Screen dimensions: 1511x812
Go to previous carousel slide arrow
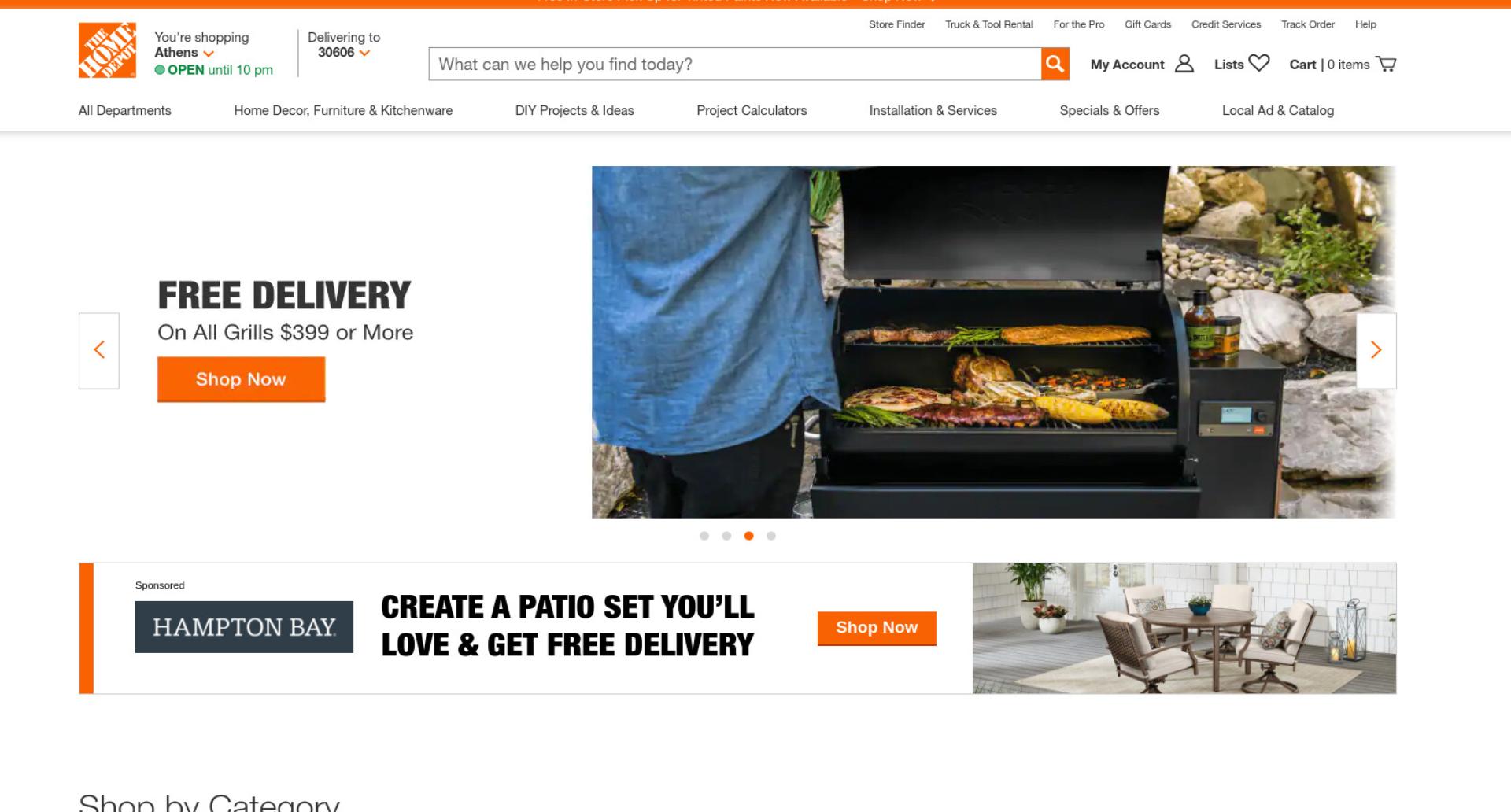(99, 350)
